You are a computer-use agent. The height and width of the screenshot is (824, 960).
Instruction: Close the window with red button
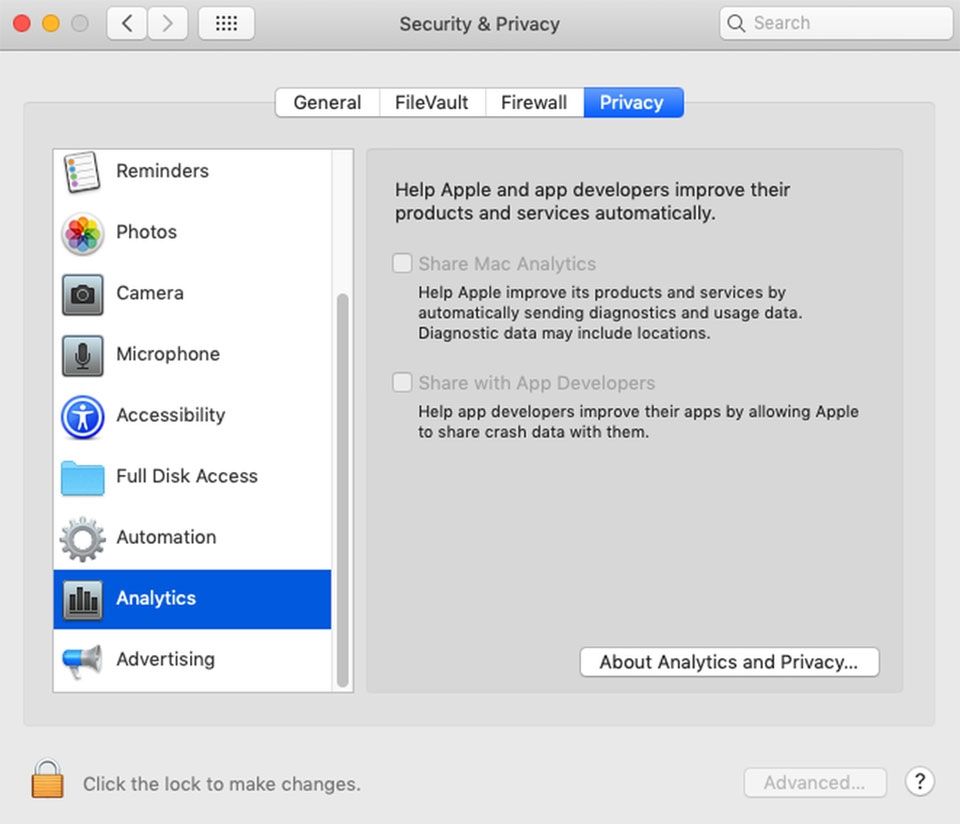tap(21, 23)
